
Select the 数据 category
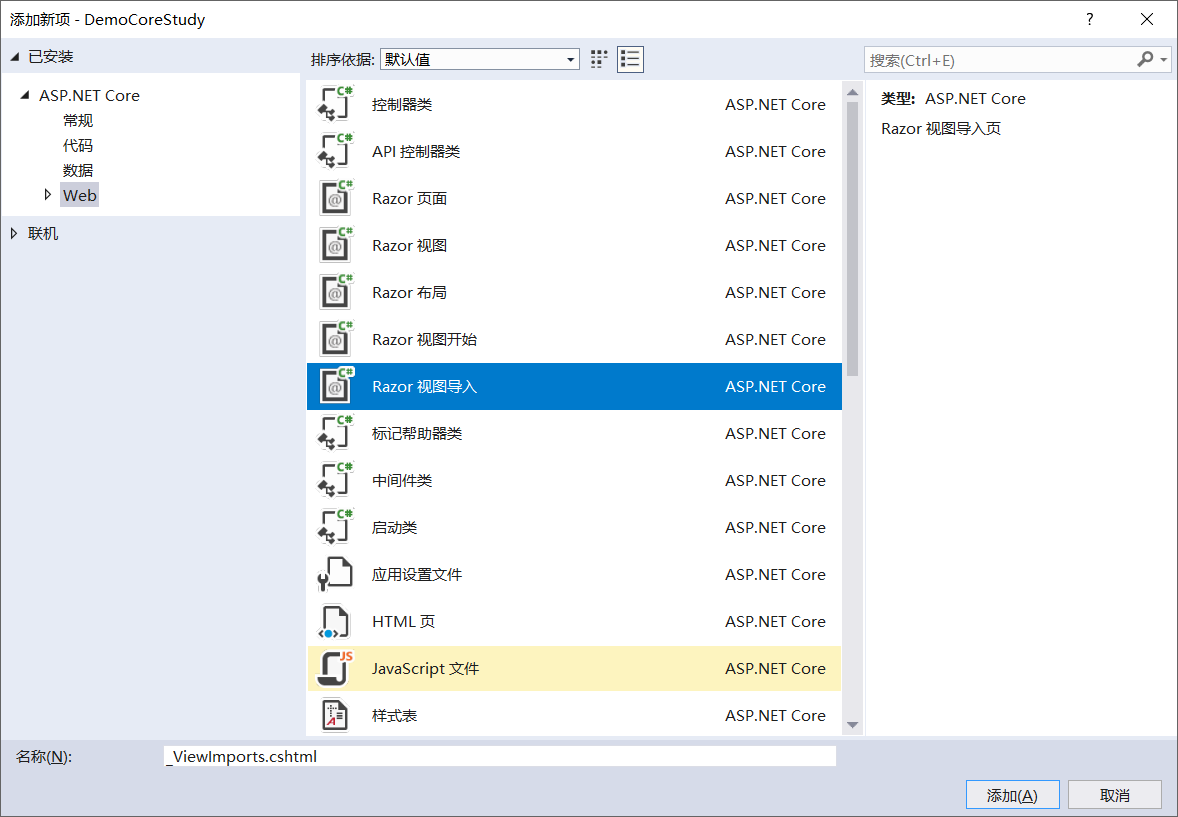(78, 170)
